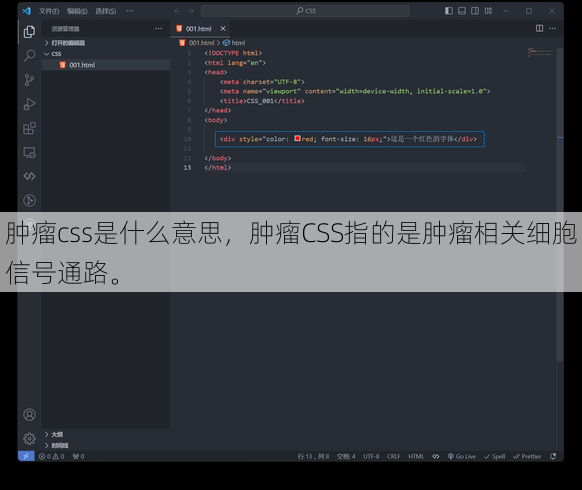Click the <title>CSS_001</title> line

click(x=262, y=101)
